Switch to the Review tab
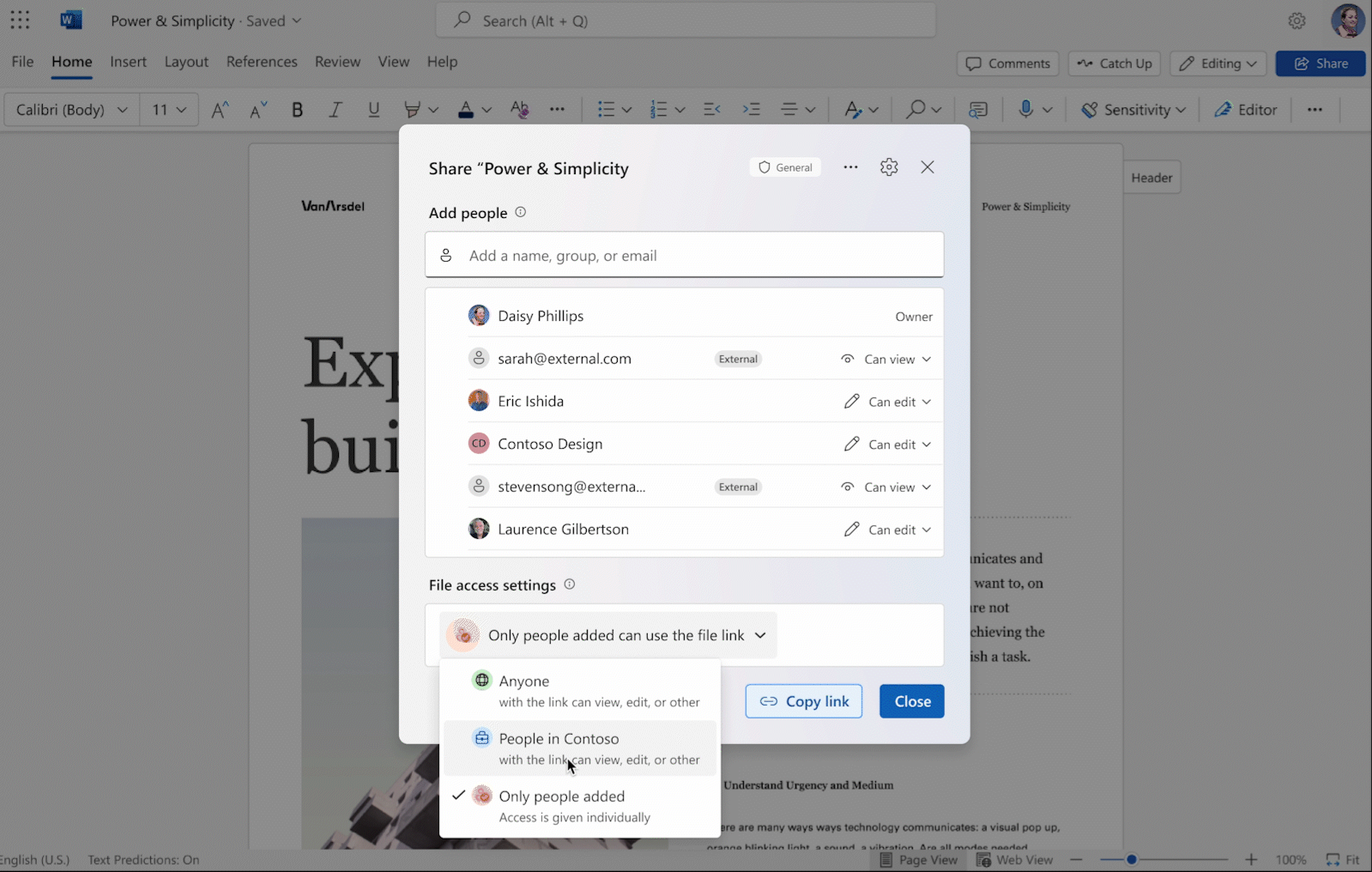 click(x=337, y=62)
